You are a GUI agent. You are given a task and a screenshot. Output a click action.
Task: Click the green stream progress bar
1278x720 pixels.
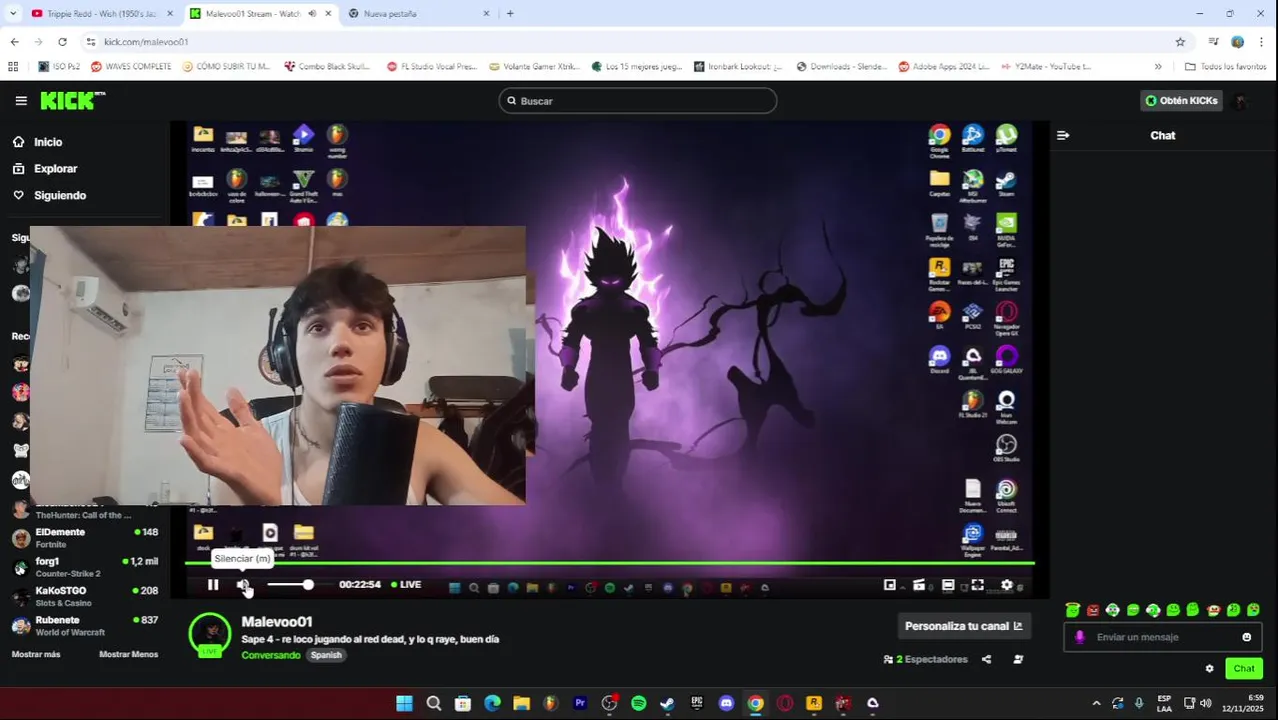(609, 564)
